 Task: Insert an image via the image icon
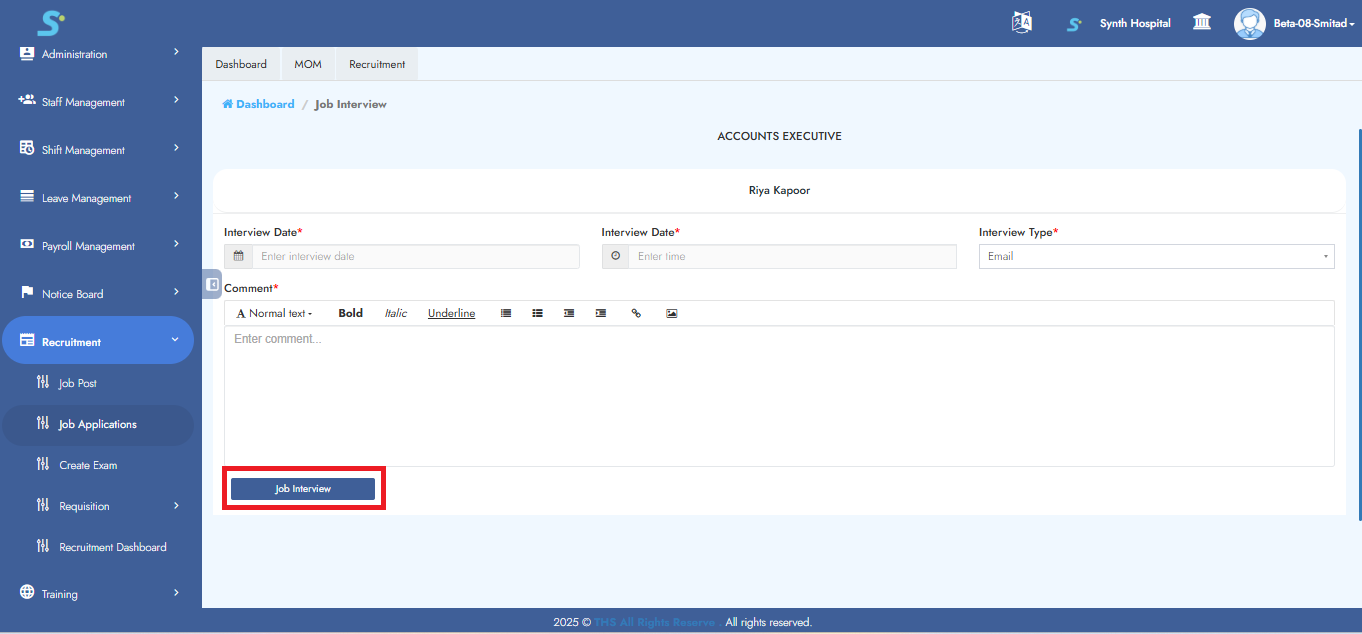pos(671,313)
